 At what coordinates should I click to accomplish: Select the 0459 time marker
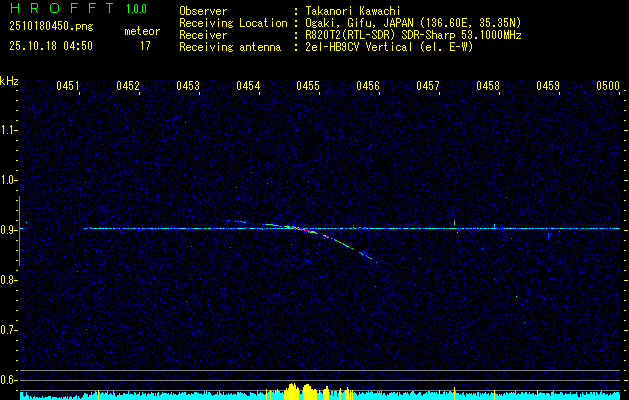(548, 86)
